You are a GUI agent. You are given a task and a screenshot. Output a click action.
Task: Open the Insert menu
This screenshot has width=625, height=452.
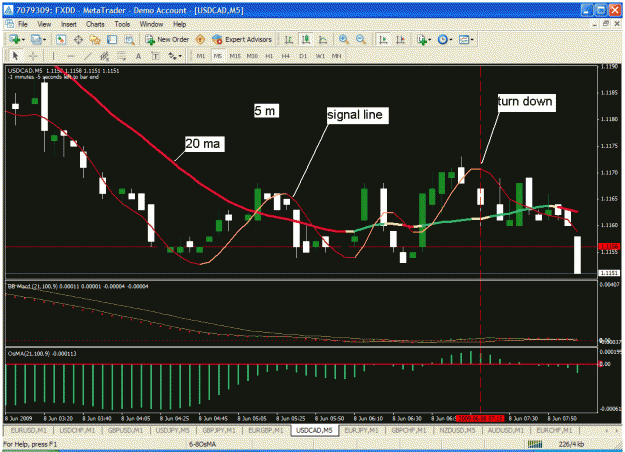coord(69,24)
